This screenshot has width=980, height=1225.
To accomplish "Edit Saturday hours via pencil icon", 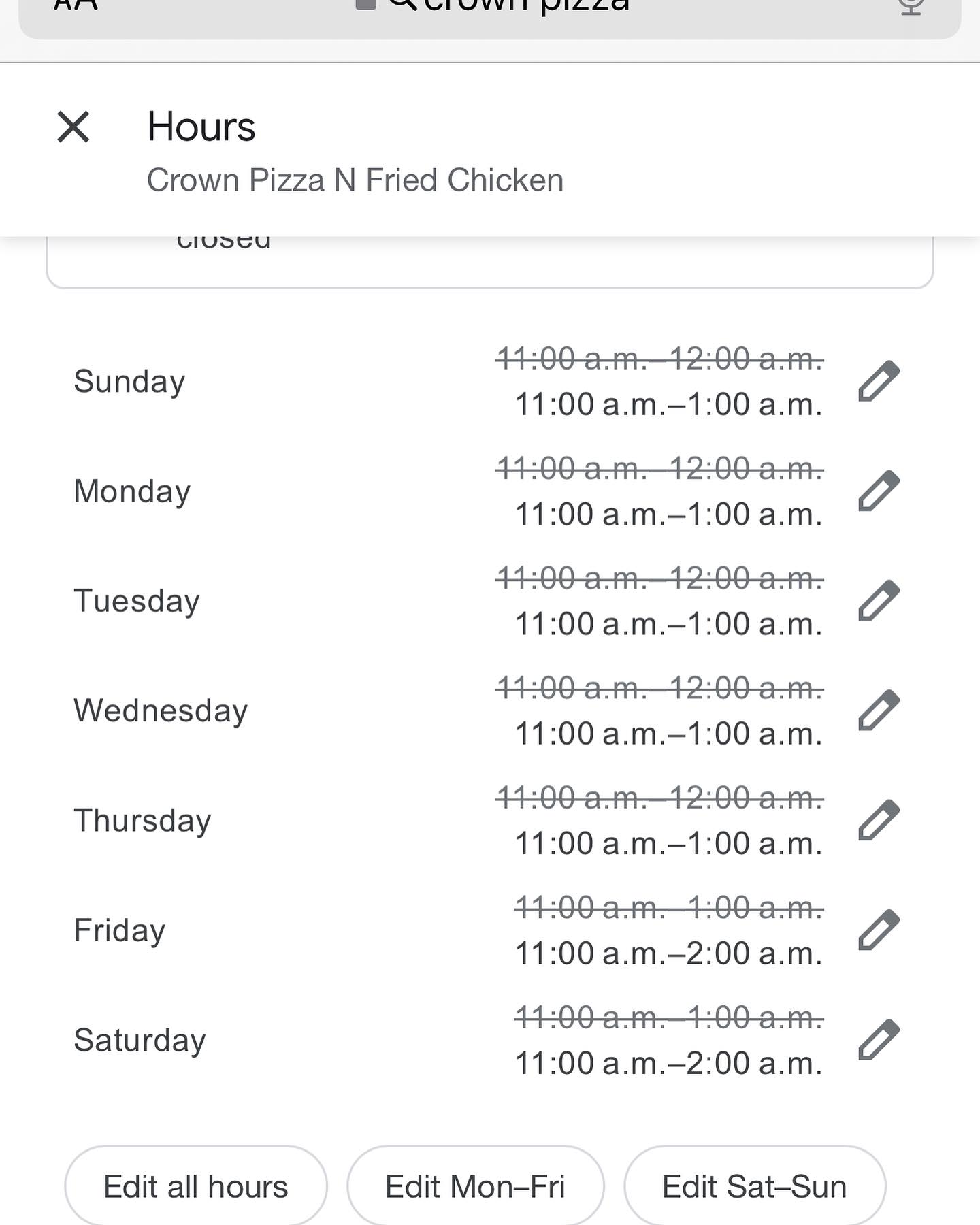I will coord(879,1040).
